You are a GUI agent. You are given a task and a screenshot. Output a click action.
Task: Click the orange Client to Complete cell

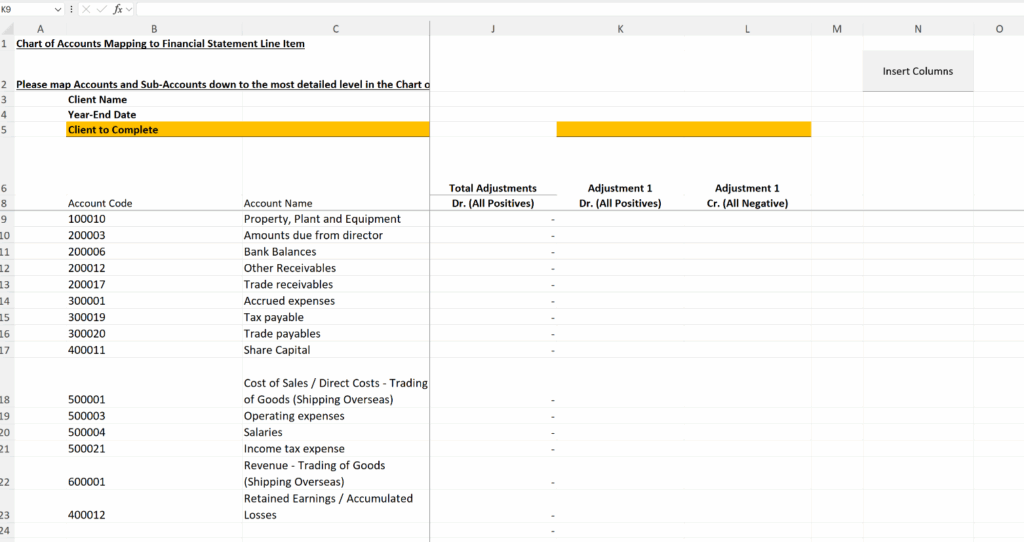(247, 130)
